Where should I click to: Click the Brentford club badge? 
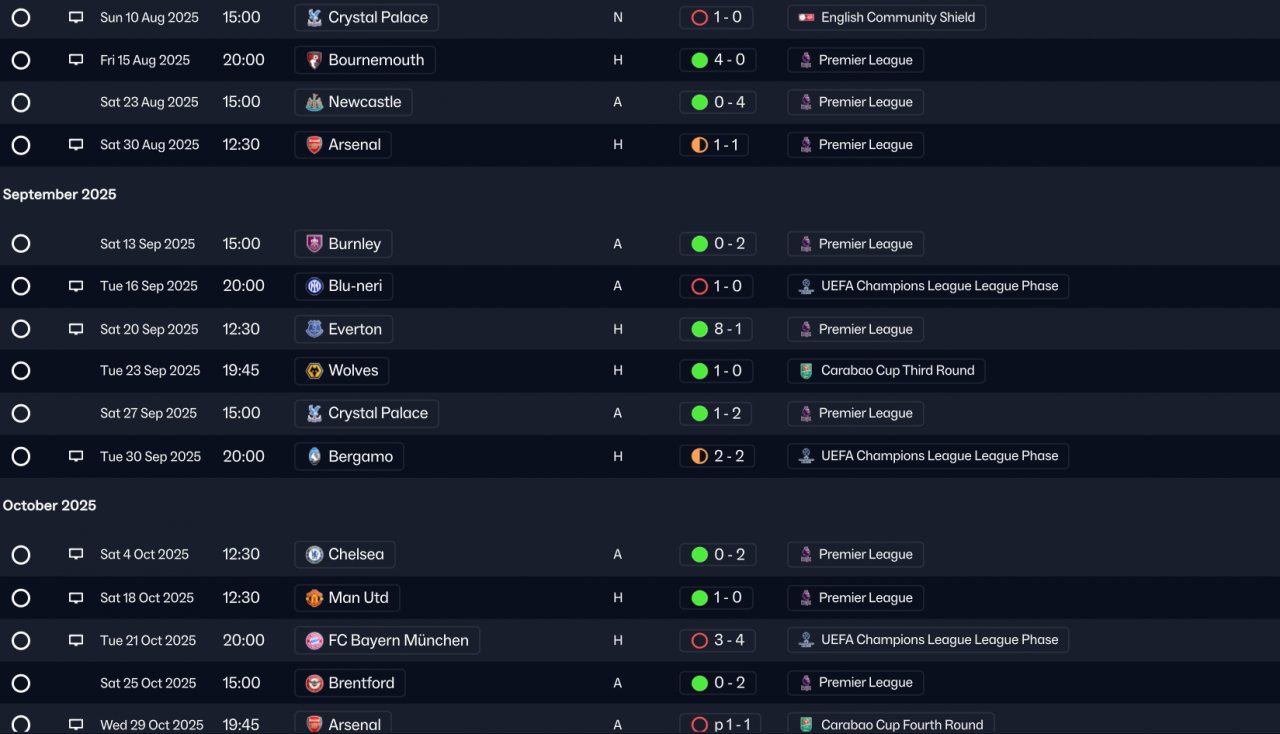(x=314, y=684)
